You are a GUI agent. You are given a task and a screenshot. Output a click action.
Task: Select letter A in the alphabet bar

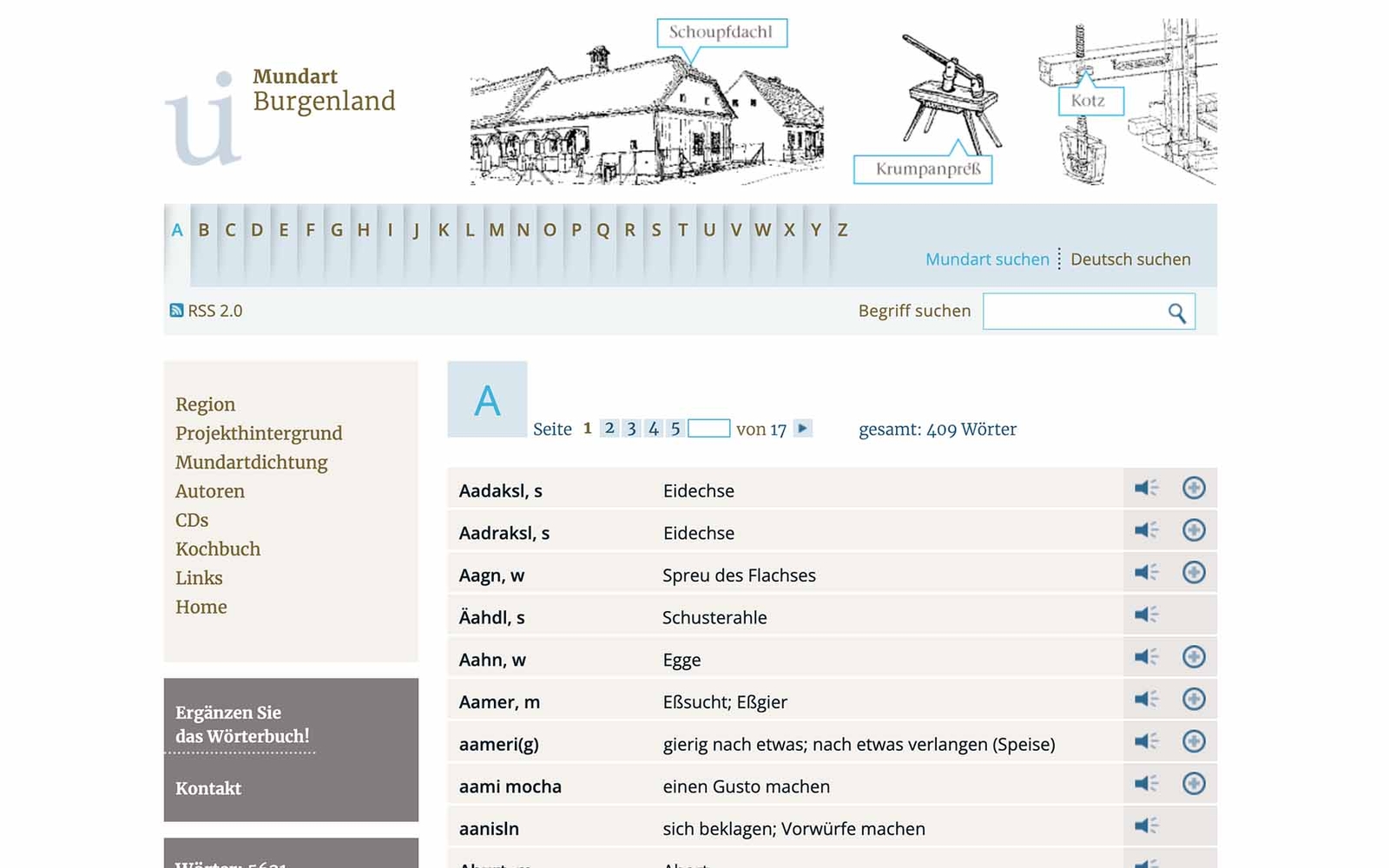(x=177, y=230)
